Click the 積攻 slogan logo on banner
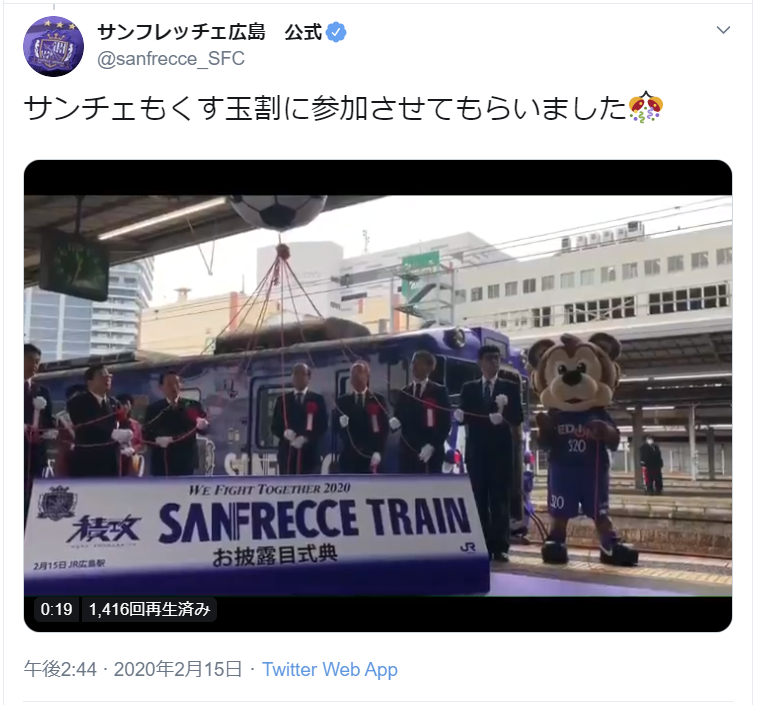The height and width of the screenshot is (705, 757). click(x=104, y=529)
